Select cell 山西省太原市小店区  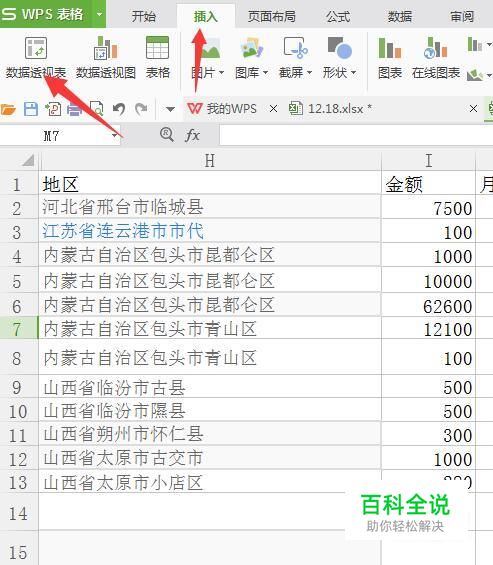click(210, 482)
